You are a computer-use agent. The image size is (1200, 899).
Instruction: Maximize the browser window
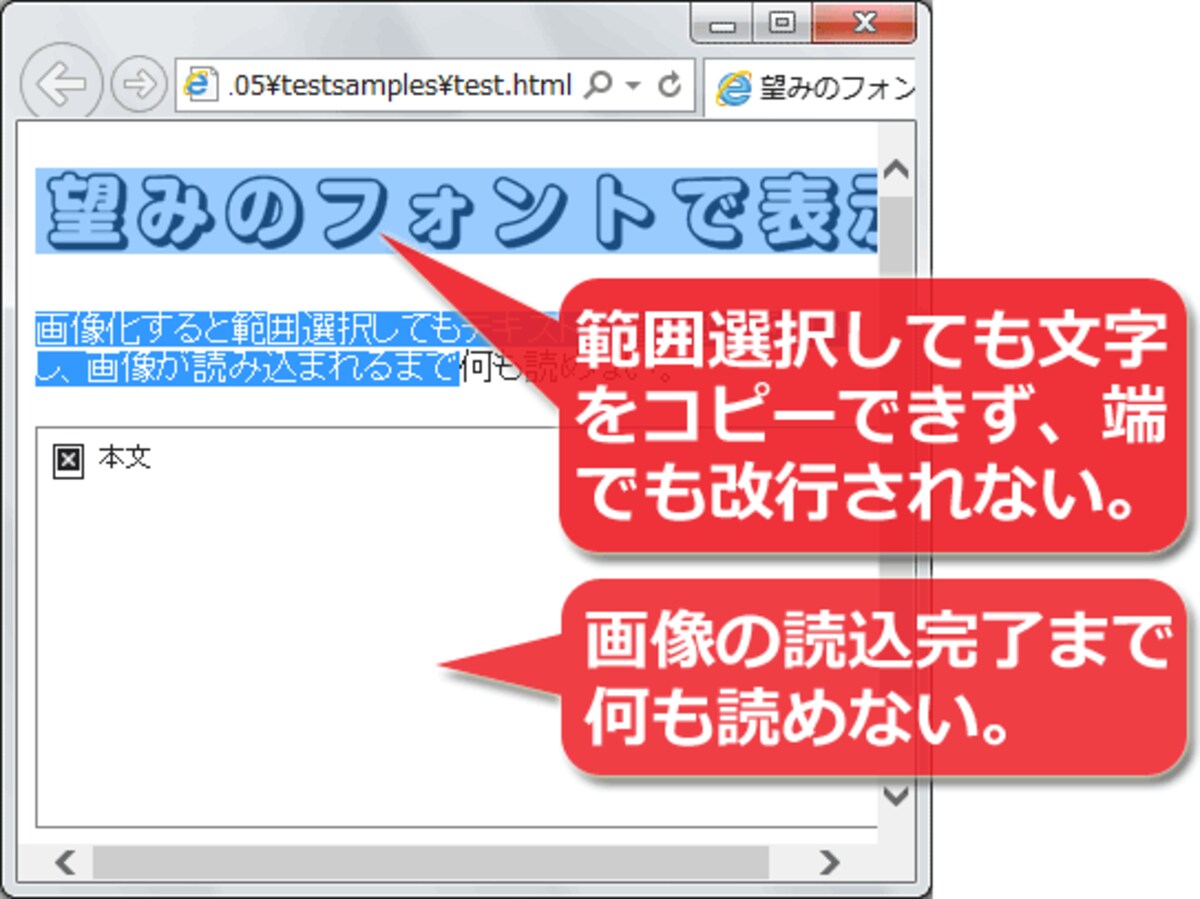(x=782, y=24)
